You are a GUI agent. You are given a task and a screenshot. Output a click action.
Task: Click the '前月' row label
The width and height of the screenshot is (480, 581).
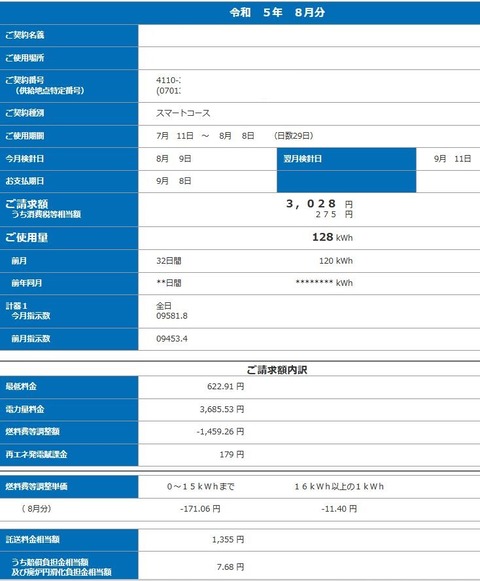coord(19,261)
